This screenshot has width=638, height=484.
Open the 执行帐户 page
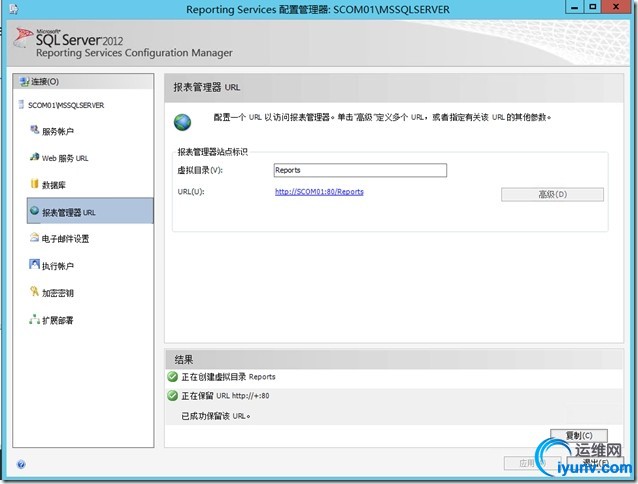point(58,266)
